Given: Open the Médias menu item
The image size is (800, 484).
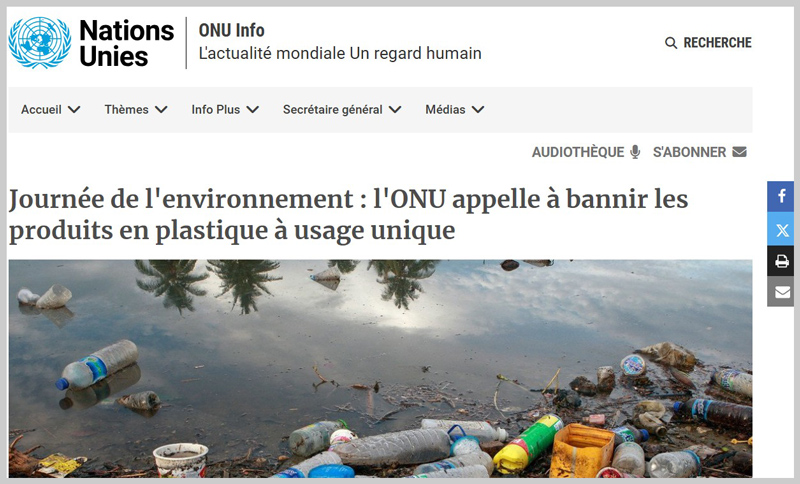Looking at the screenshot, I should pos(445,110).
